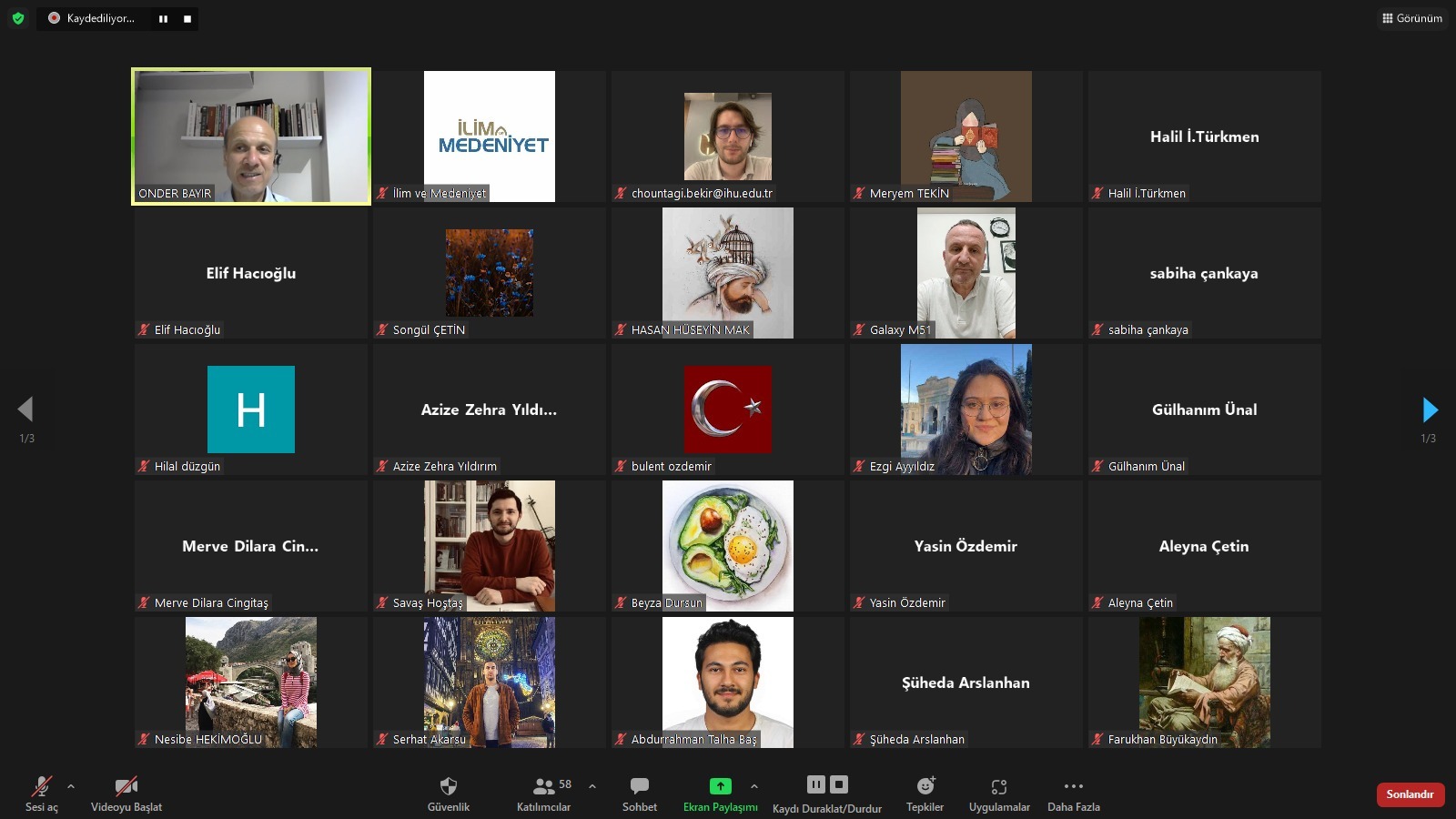Viewport: 1456px width, 819px height.
Task: Expand screen share options arrow
Action: [754, 786]
